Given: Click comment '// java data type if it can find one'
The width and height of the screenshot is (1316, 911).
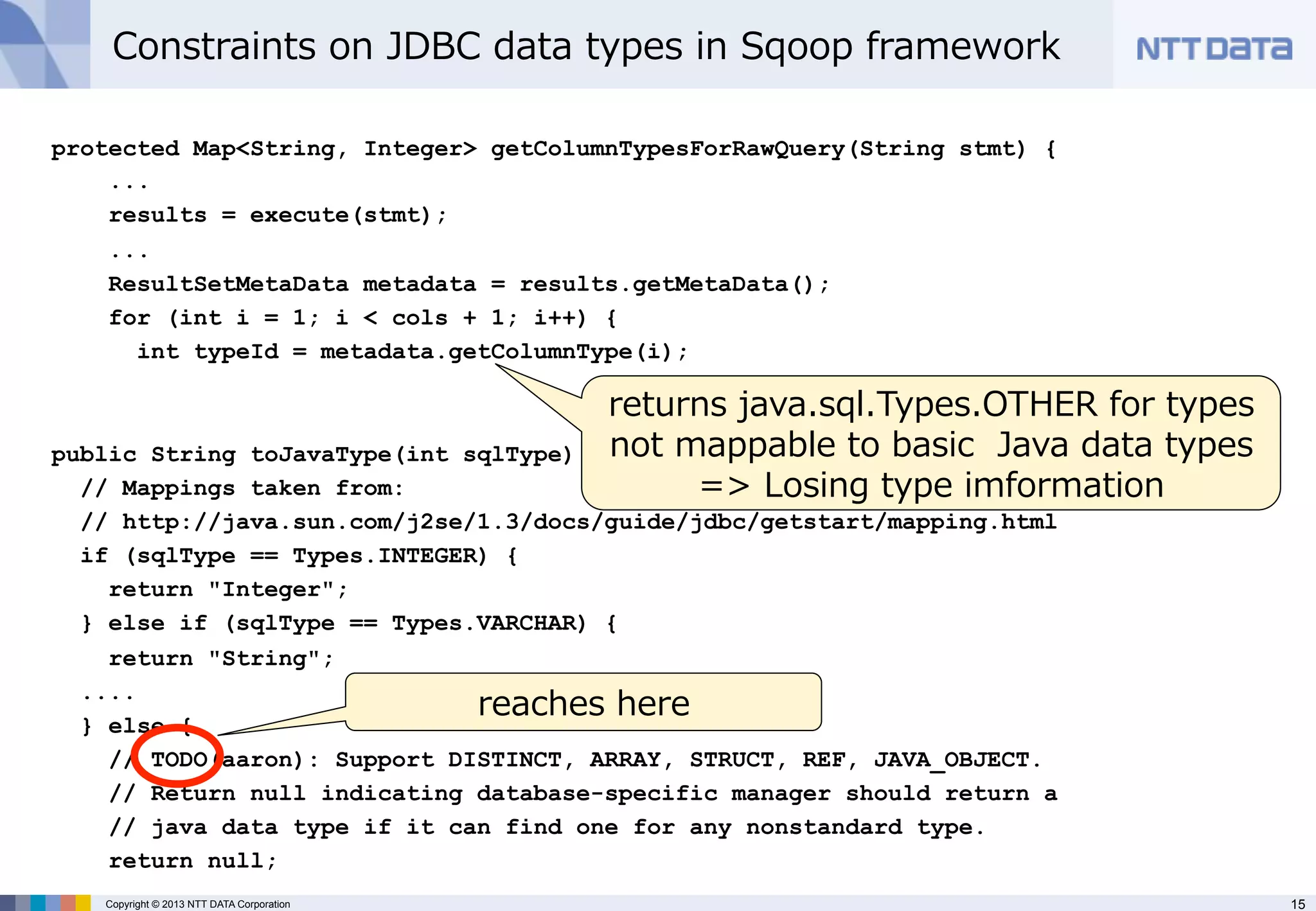Looking at the screenshot, I should coord(547,827).
